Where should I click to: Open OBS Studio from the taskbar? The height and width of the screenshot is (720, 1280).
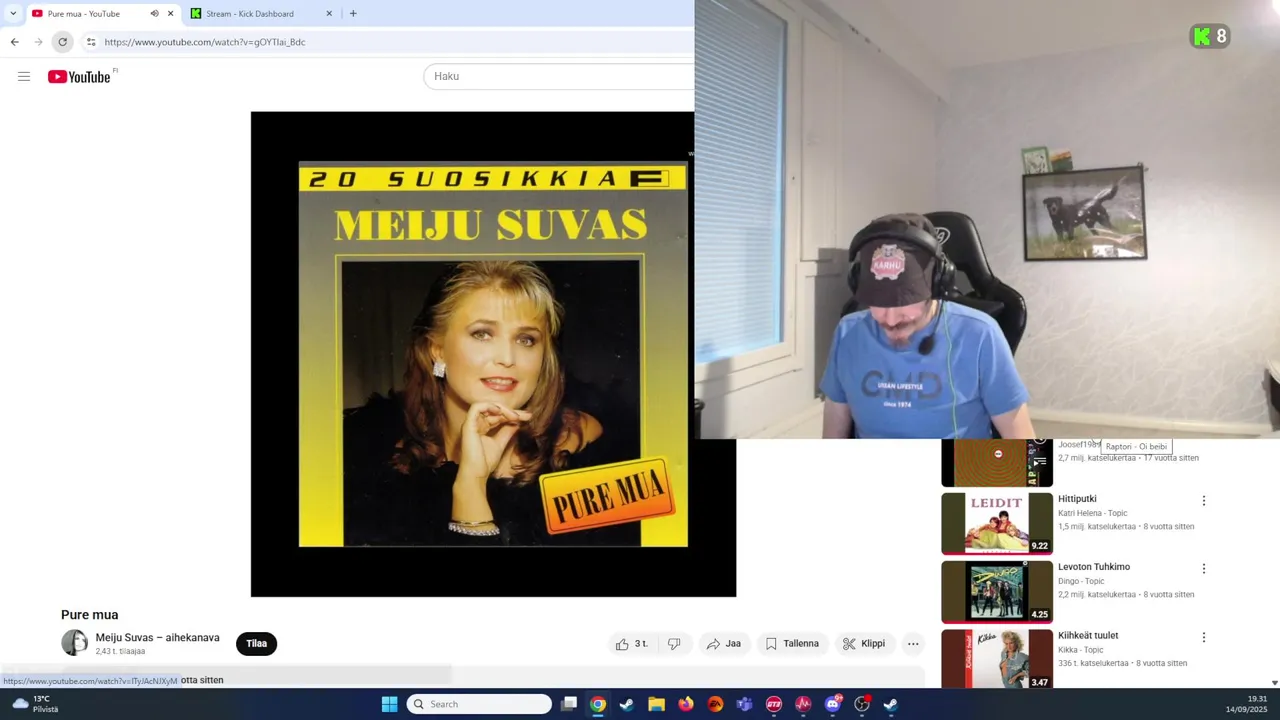tap(862, 704)
